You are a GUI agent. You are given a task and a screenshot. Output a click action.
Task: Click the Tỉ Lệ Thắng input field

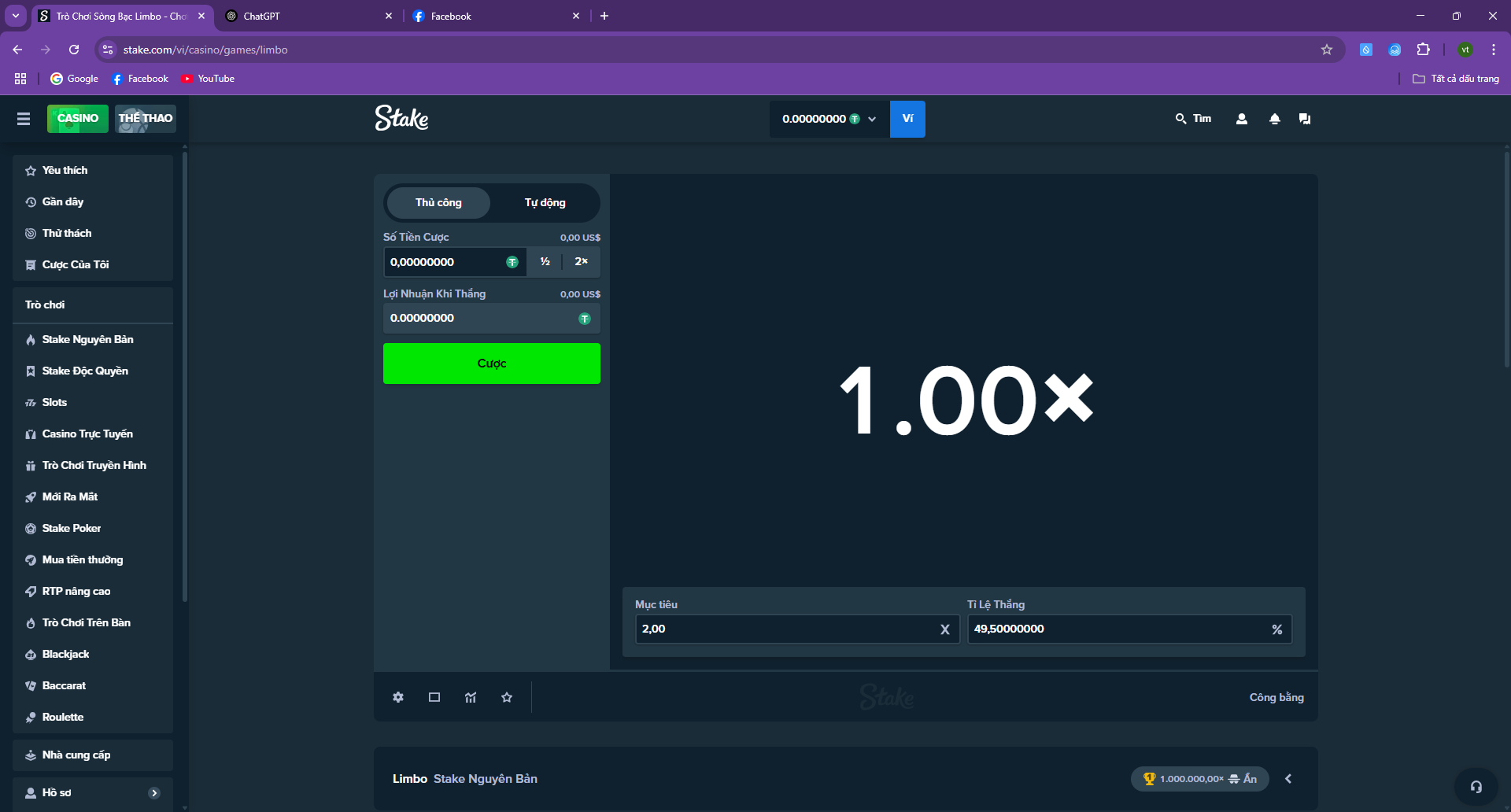click(1129, 629)
